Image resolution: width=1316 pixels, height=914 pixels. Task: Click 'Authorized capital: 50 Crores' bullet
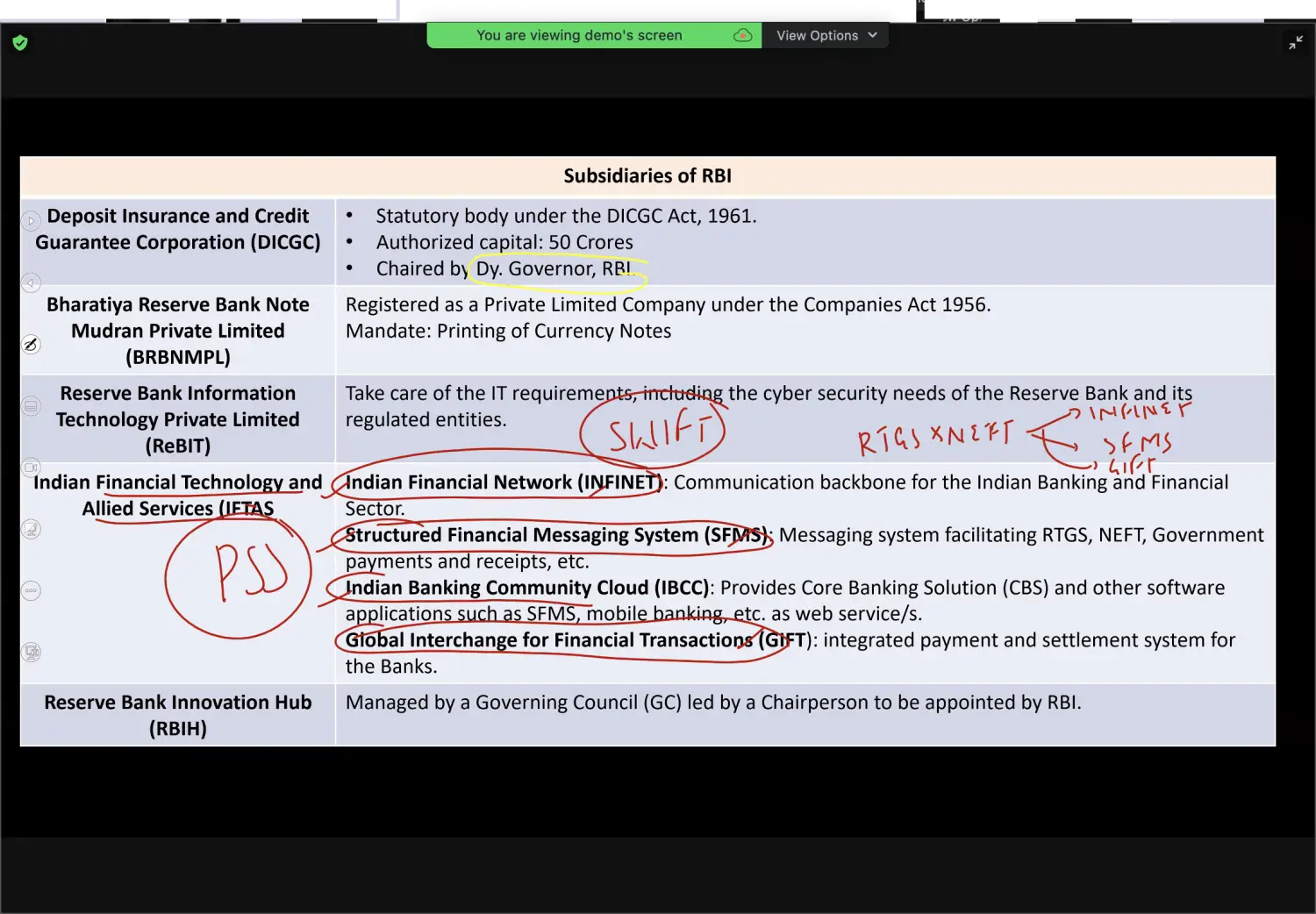tap(504, 242)
